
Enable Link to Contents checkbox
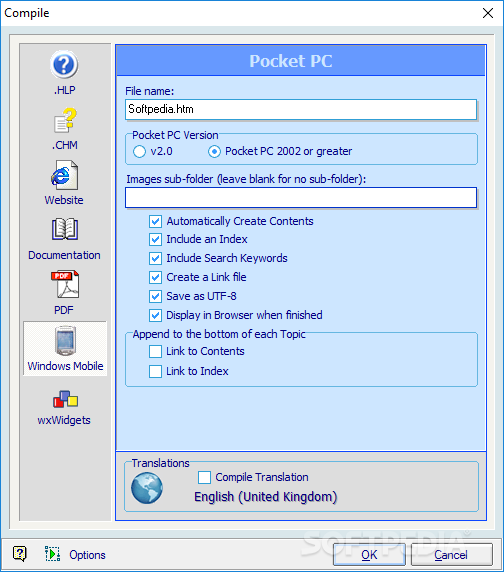click(155, 351)
